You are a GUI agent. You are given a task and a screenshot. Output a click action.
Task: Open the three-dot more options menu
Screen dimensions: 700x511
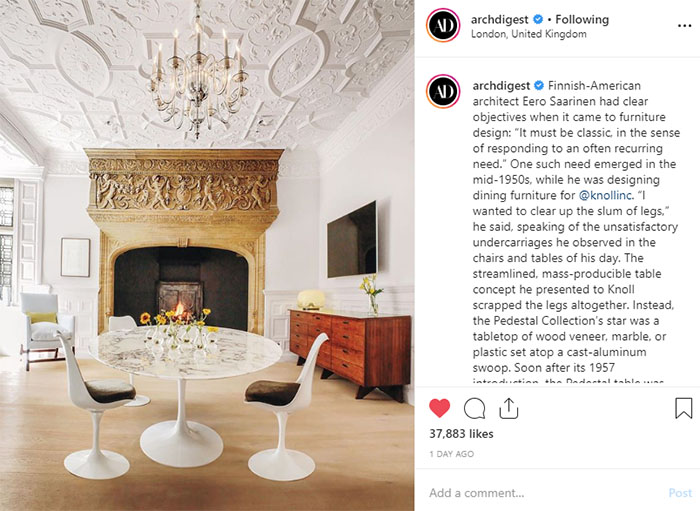tap(684, 26)
